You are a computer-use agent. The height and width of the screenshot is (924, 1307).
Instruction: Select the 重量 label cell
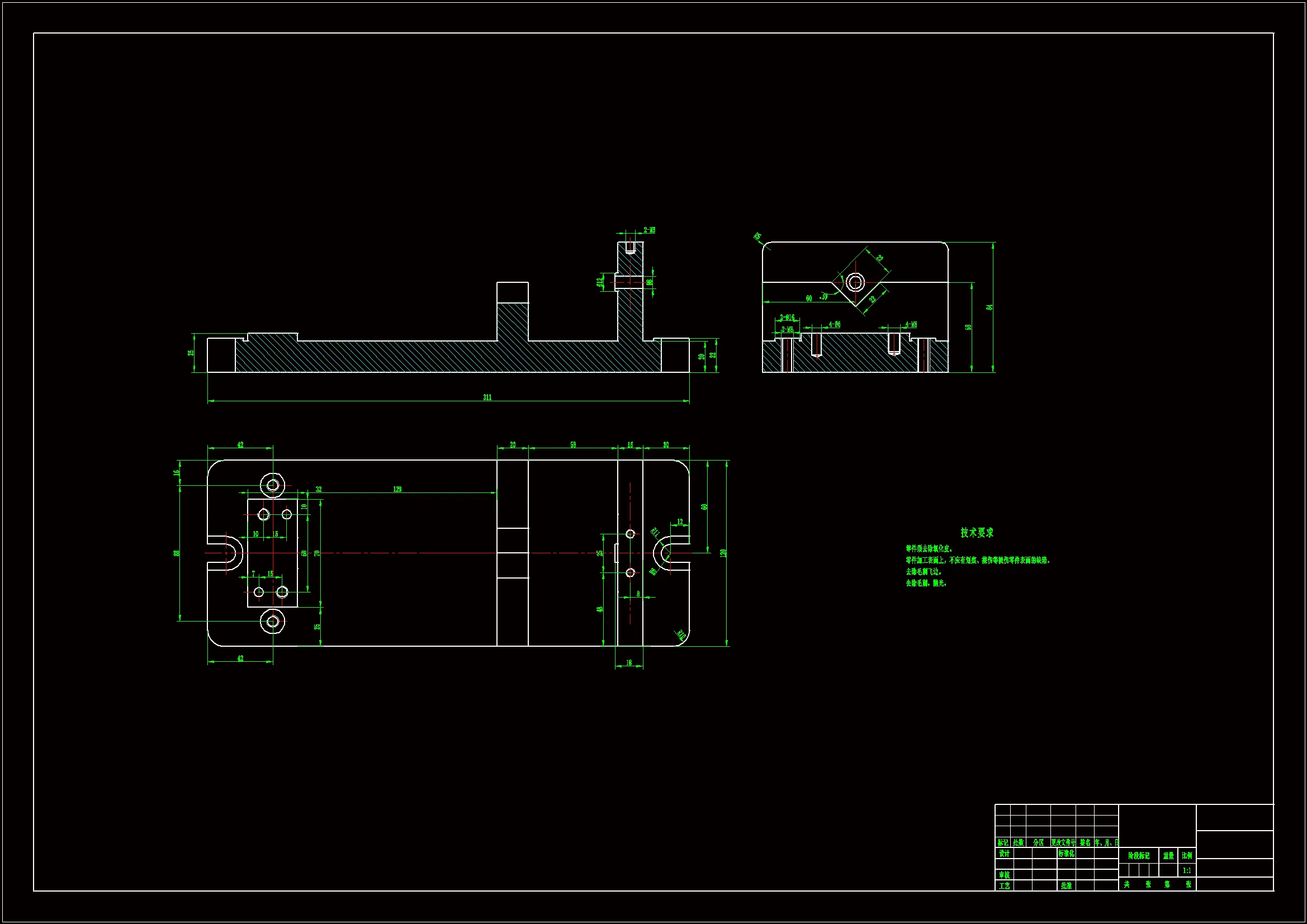click(1168, 856)
